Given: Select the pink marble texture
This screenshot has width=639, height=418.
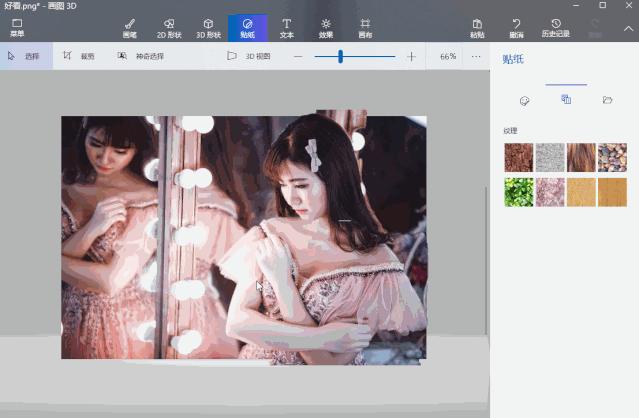Looking at the screenshot, I should (x=550, y=192).
